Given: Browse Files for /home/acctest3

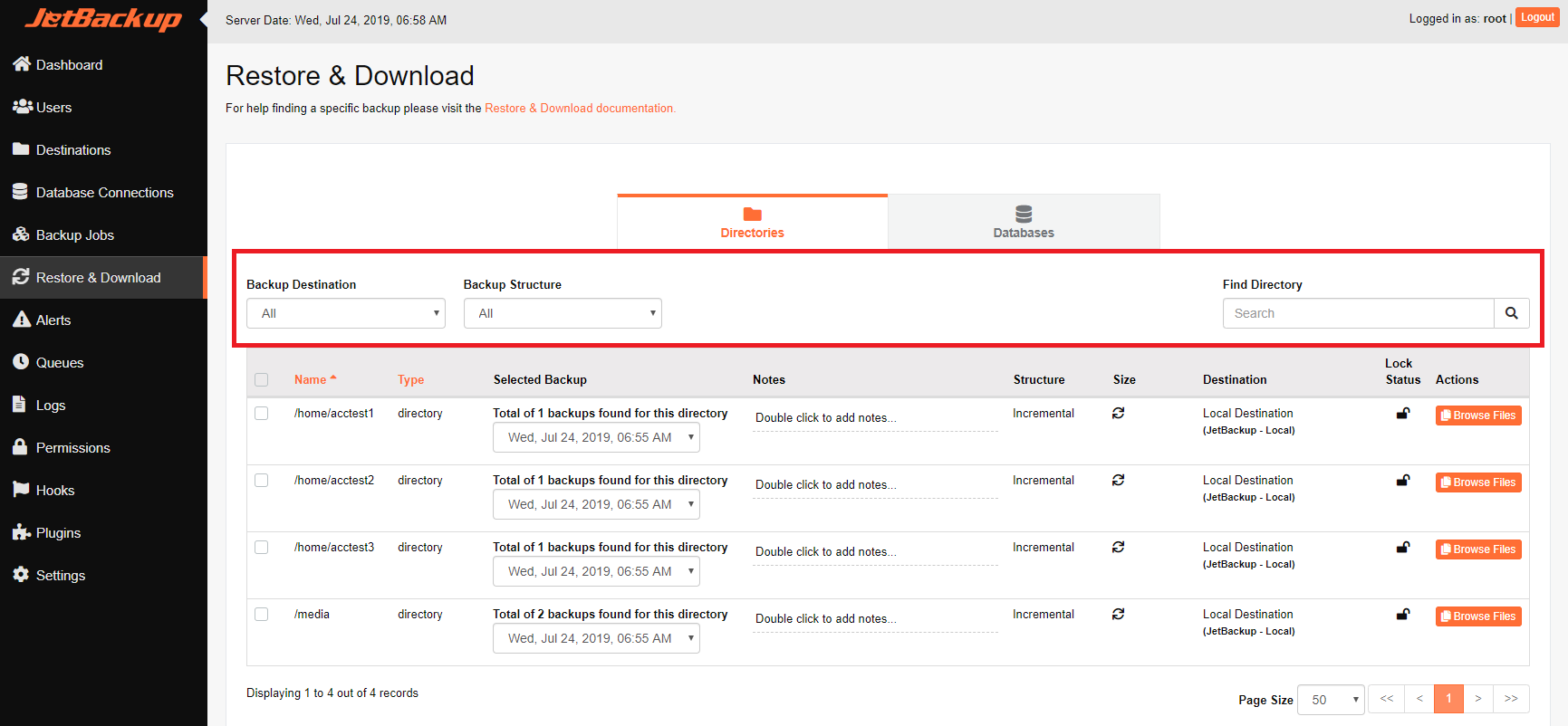Looking at the screenshot, I should click(x=1478, y=549).
